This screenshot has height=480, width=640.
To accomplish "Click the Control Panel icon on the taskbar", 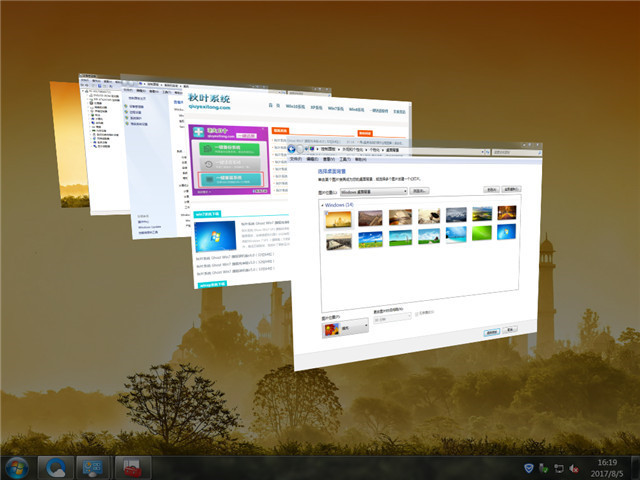I will tap(93, 468).
